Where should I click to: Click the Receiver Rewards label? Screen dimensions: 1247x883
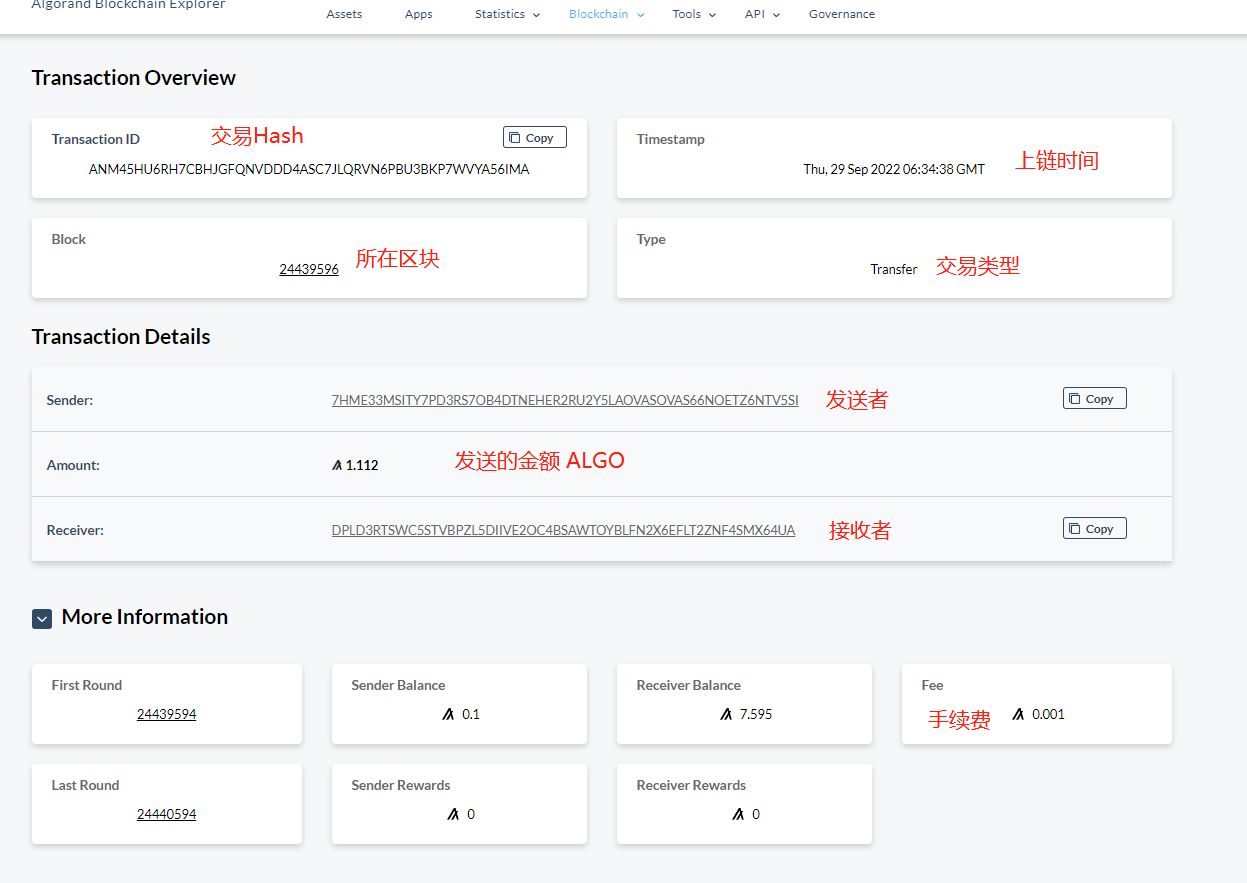[x=691, y=785]
